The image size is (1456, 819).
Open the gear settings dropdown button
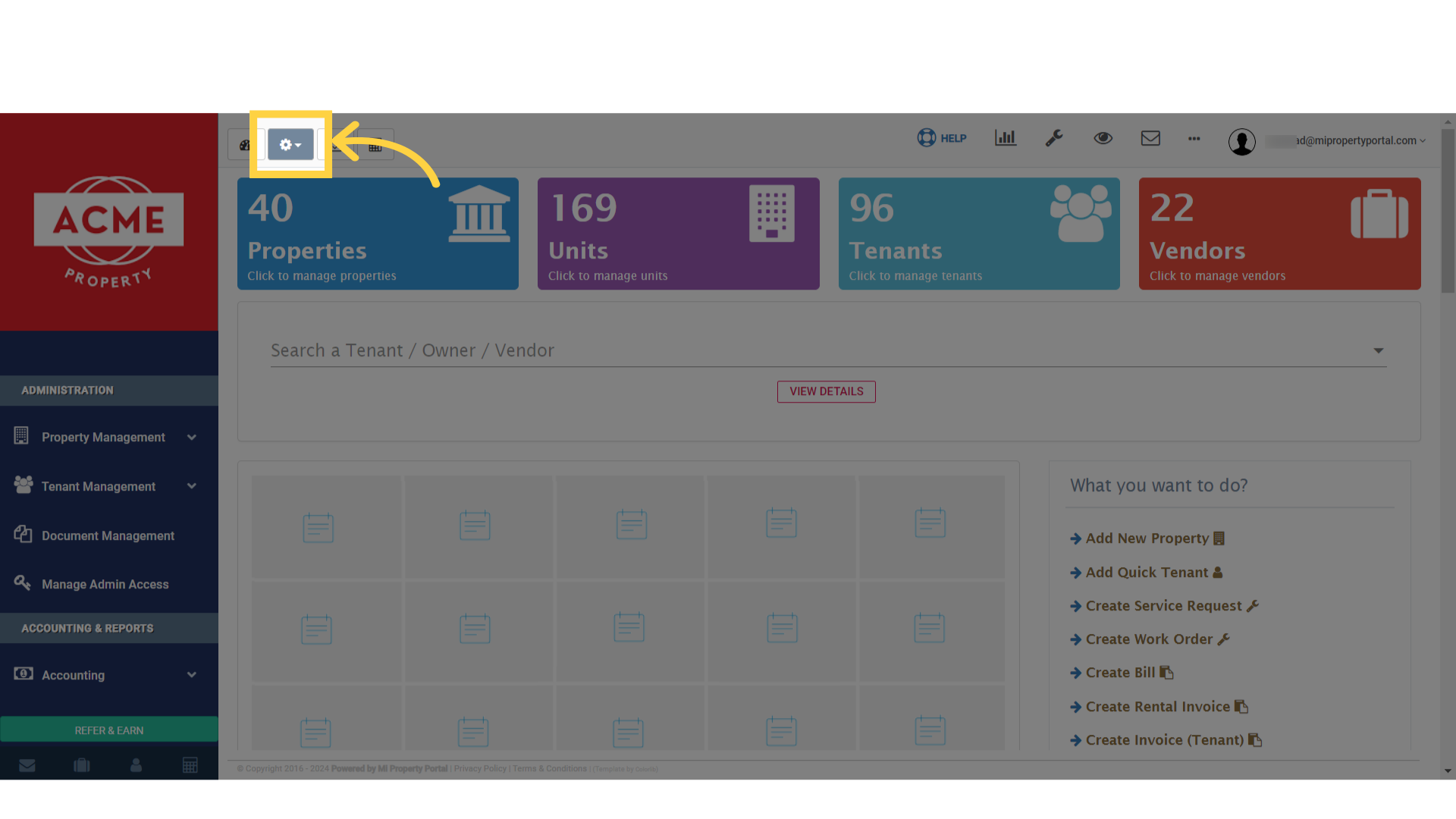[x=290, y=144]
